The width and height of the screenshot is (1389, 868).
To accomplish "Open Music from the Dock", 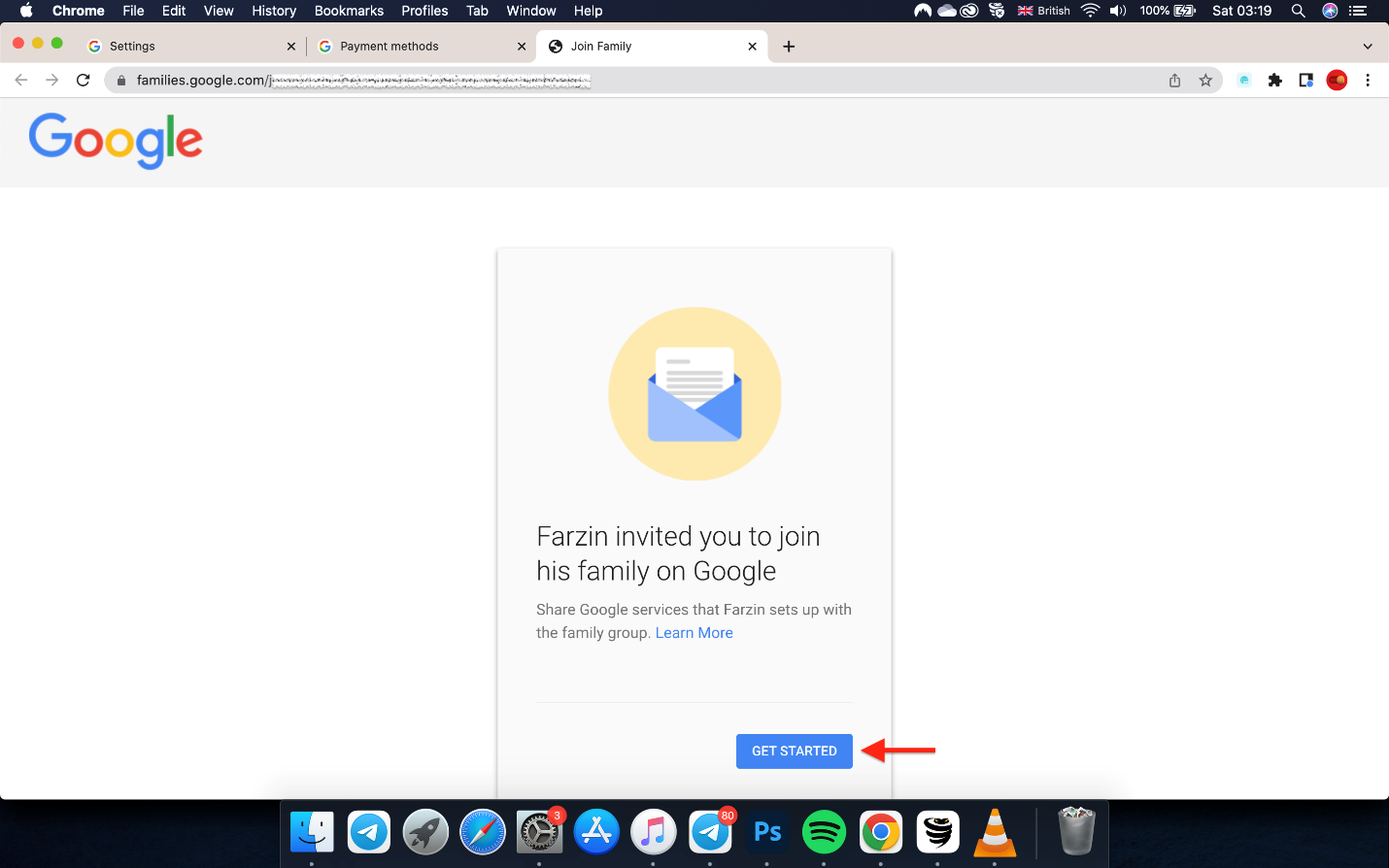I will (654, 832).
